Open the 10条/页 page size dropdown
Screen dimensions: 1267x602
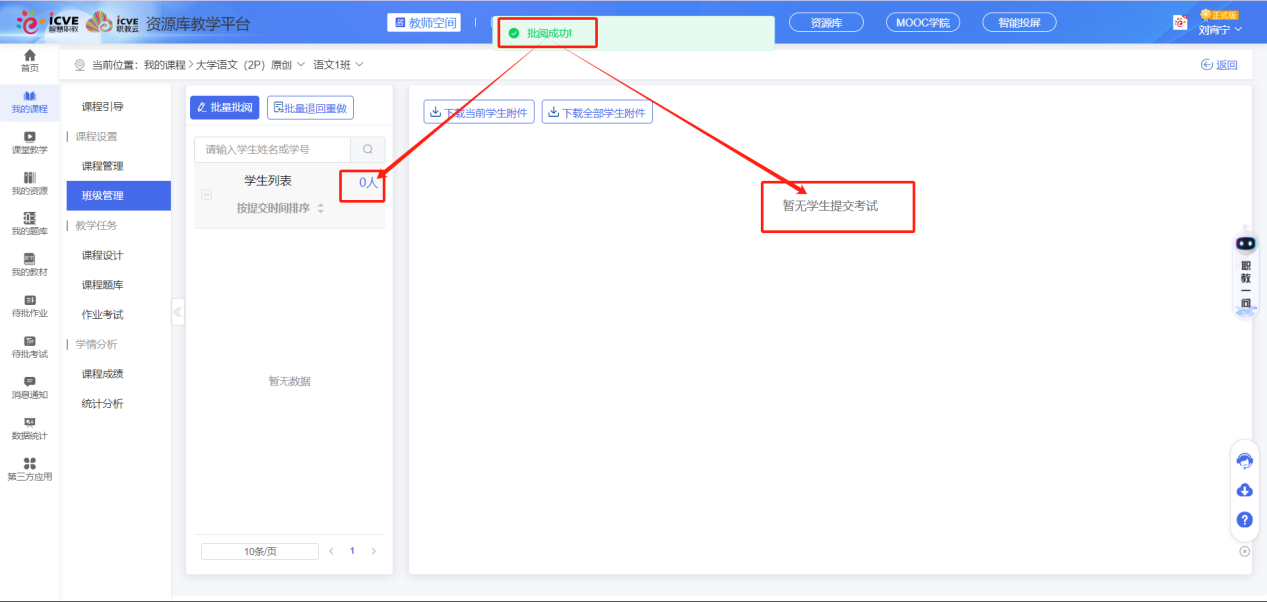pyautogui.click(x=260, y=551)
